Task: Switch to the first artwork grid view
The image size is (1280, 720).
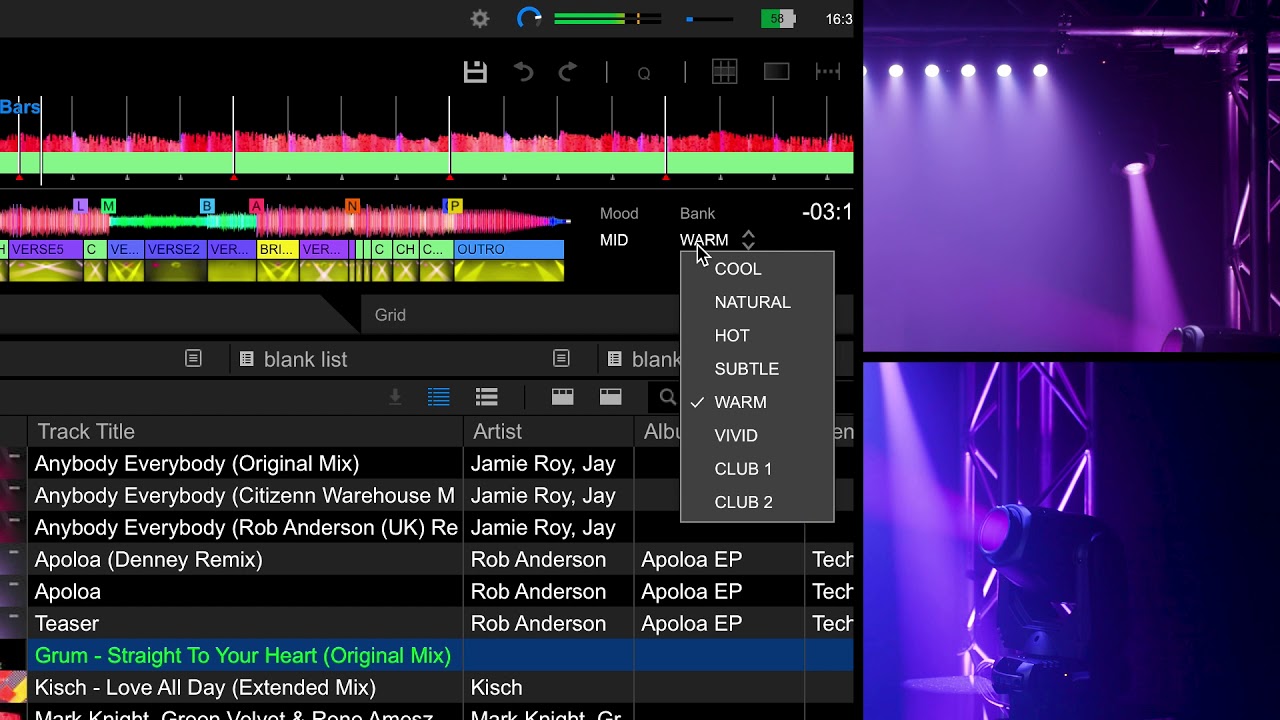Action: pyautogui.click(x=563, y=397)
